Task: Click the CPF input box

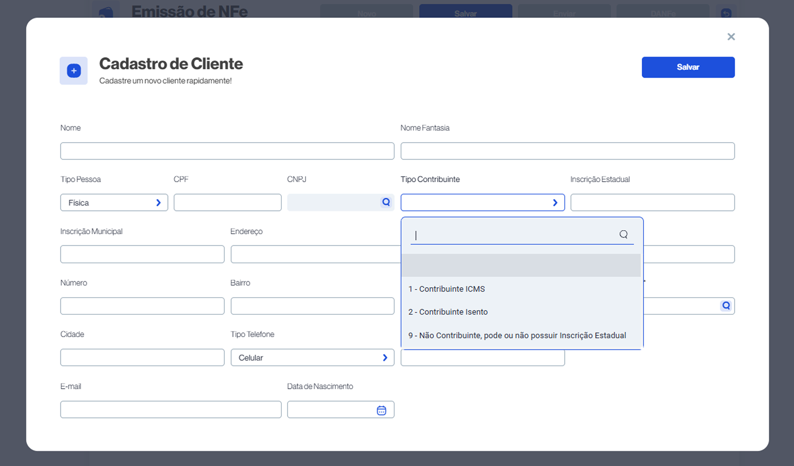Action: pyautogui.click(x=227, y=203)
